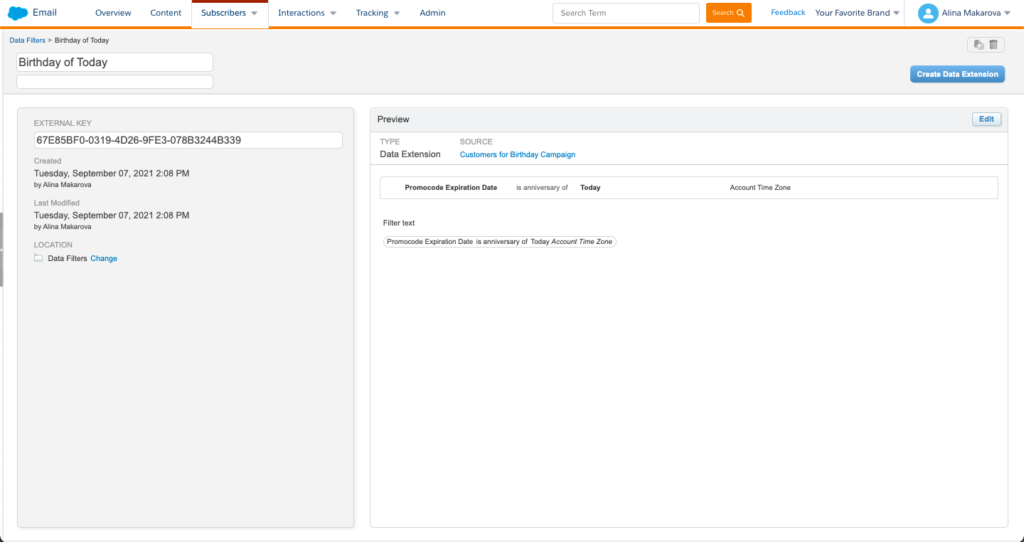Open Customers for Birthday Campaign source link

coord(517,155)
